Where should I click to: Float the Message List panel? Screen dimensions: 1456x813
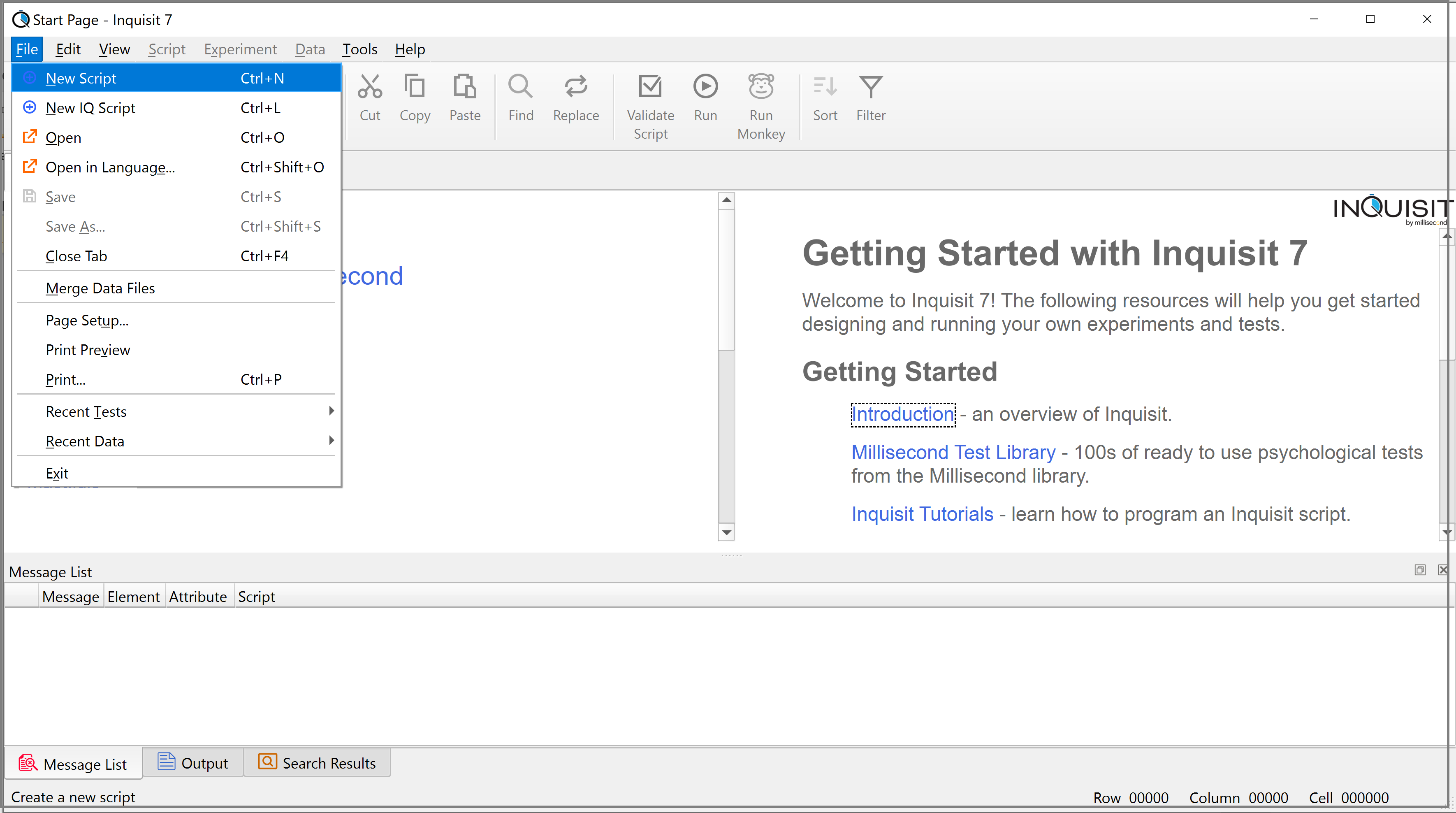coord(1419,570)
